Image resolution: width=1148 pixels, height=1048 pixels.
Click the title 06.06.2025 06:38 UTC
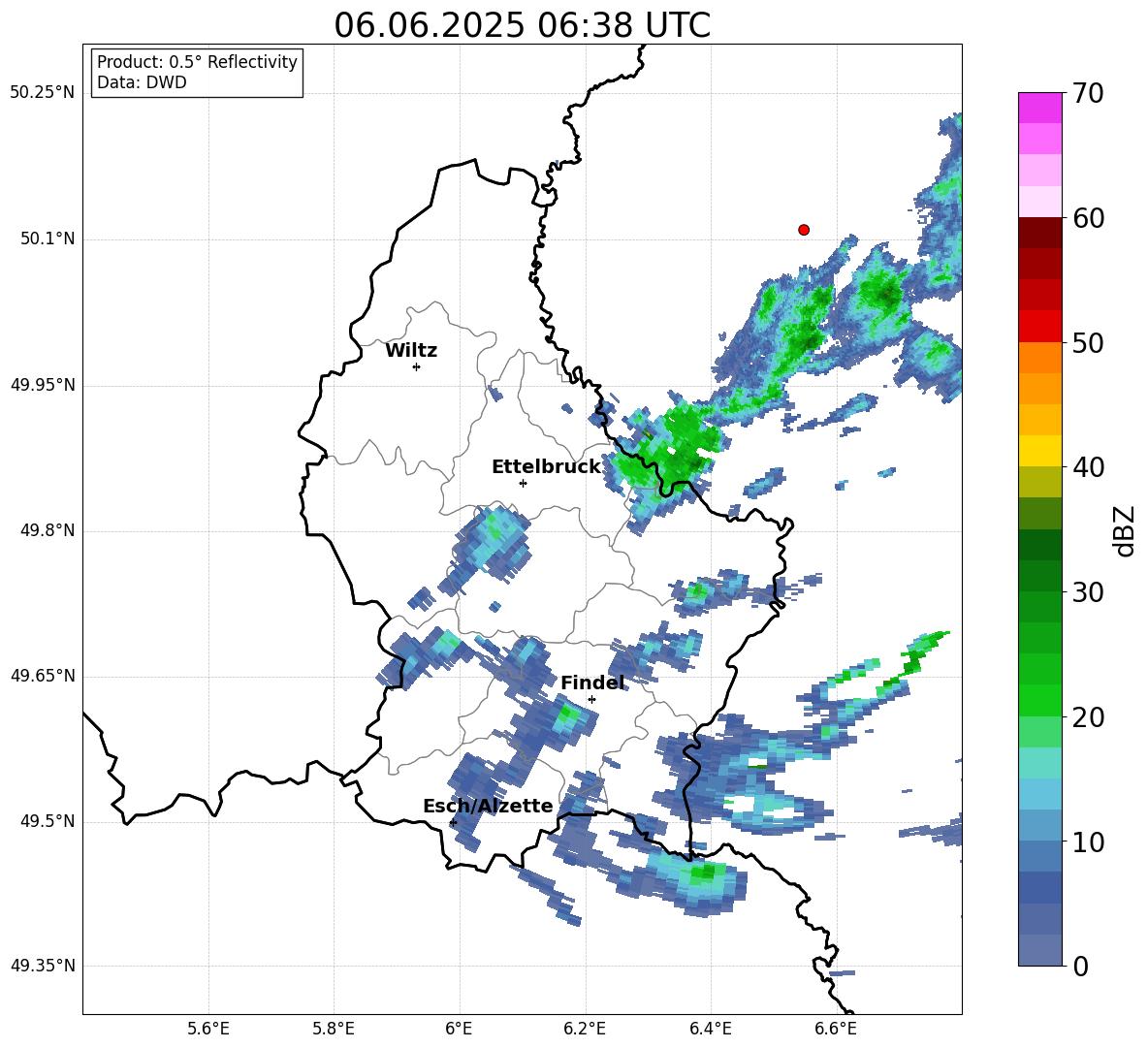click(522, 25)
